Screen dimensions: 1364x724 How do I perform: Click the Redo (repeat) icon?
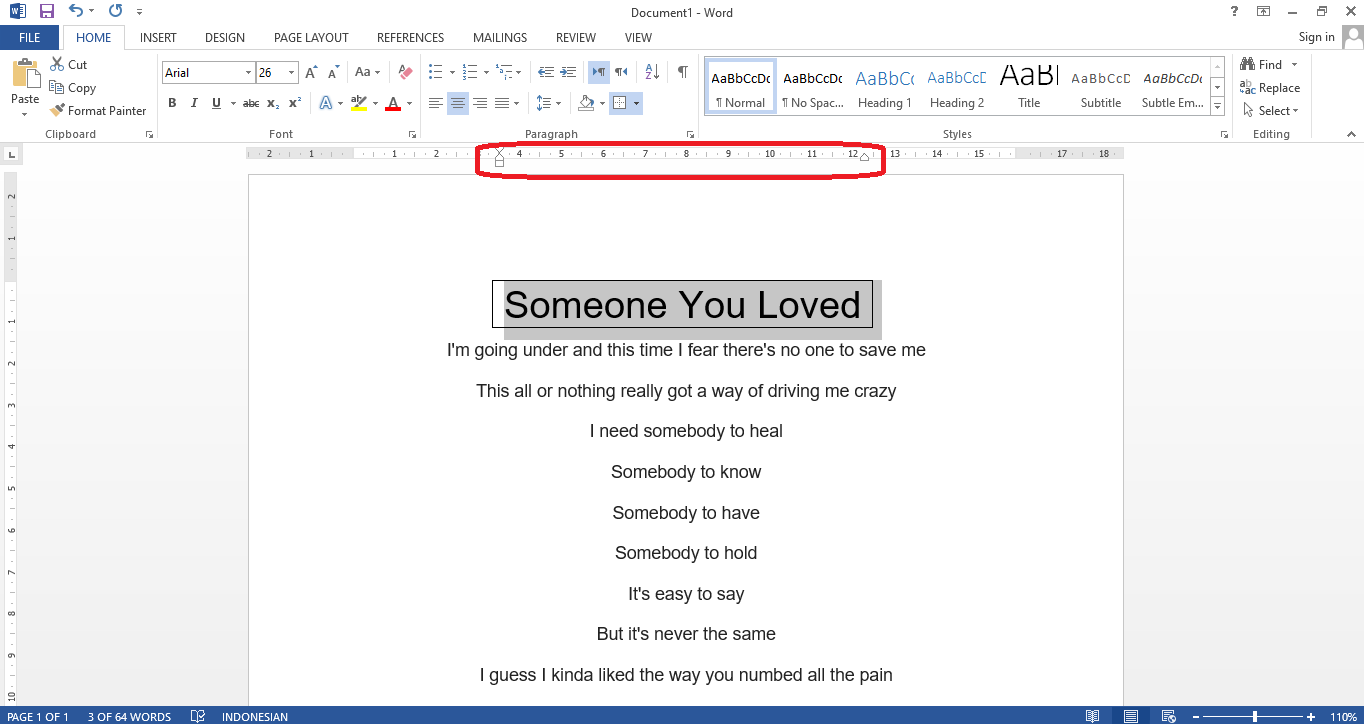coord(115,12)
